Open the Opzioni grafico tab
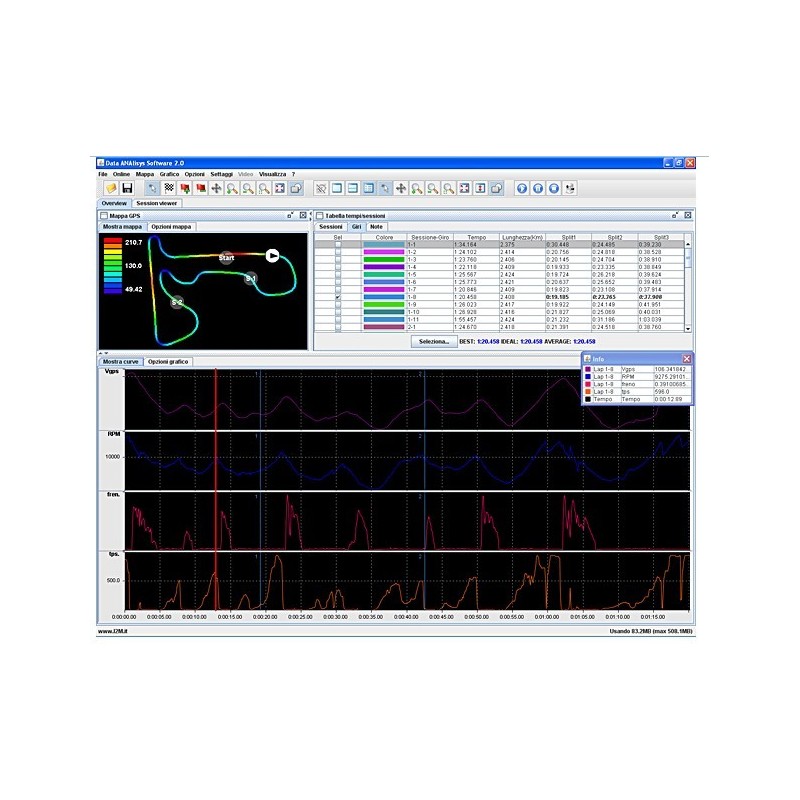 pyautogui.click(x=168, y=362)
